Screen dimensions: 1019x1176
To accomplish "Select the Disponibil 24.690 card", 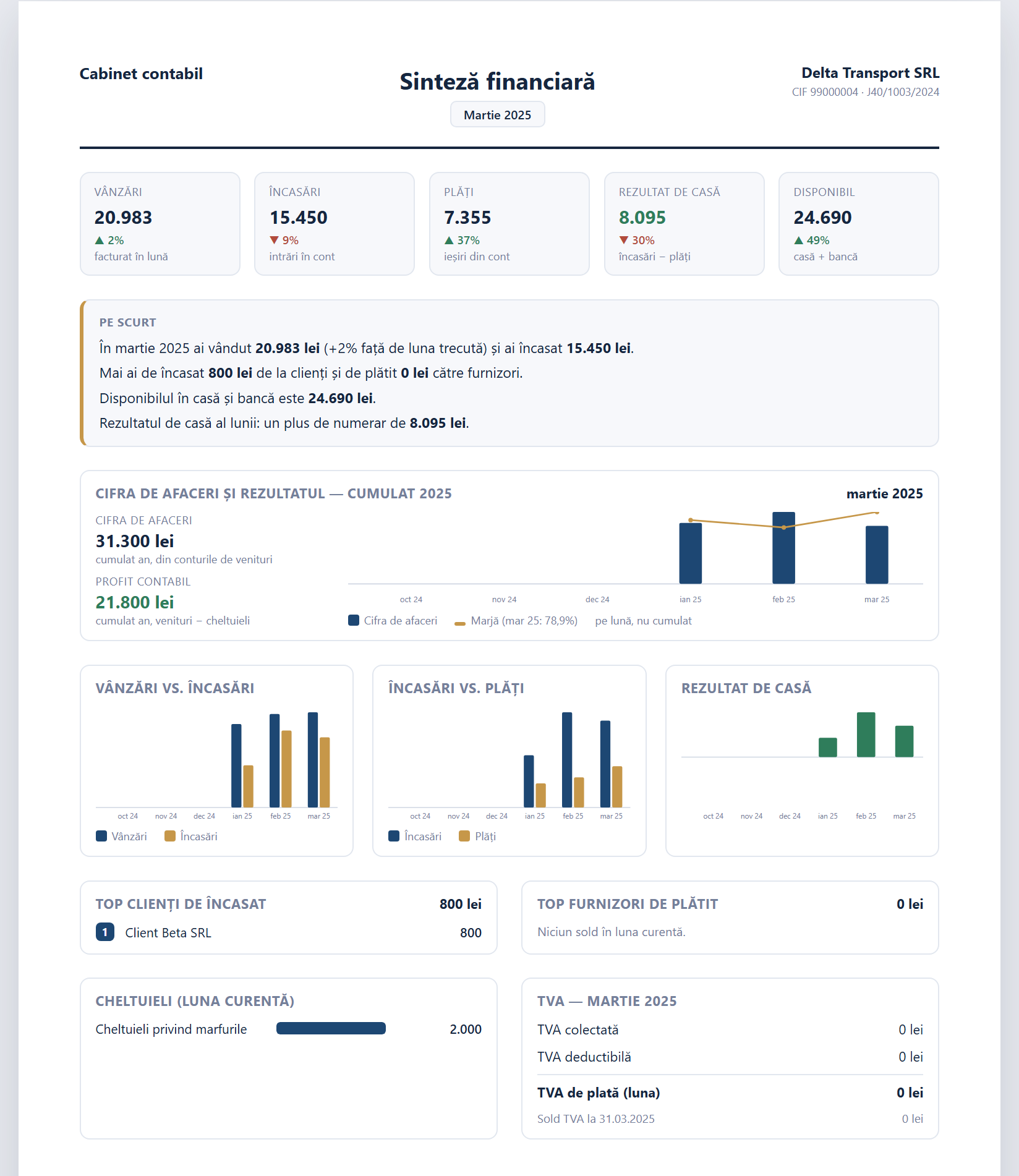I will pyautogui.click(x=858, y=224).
